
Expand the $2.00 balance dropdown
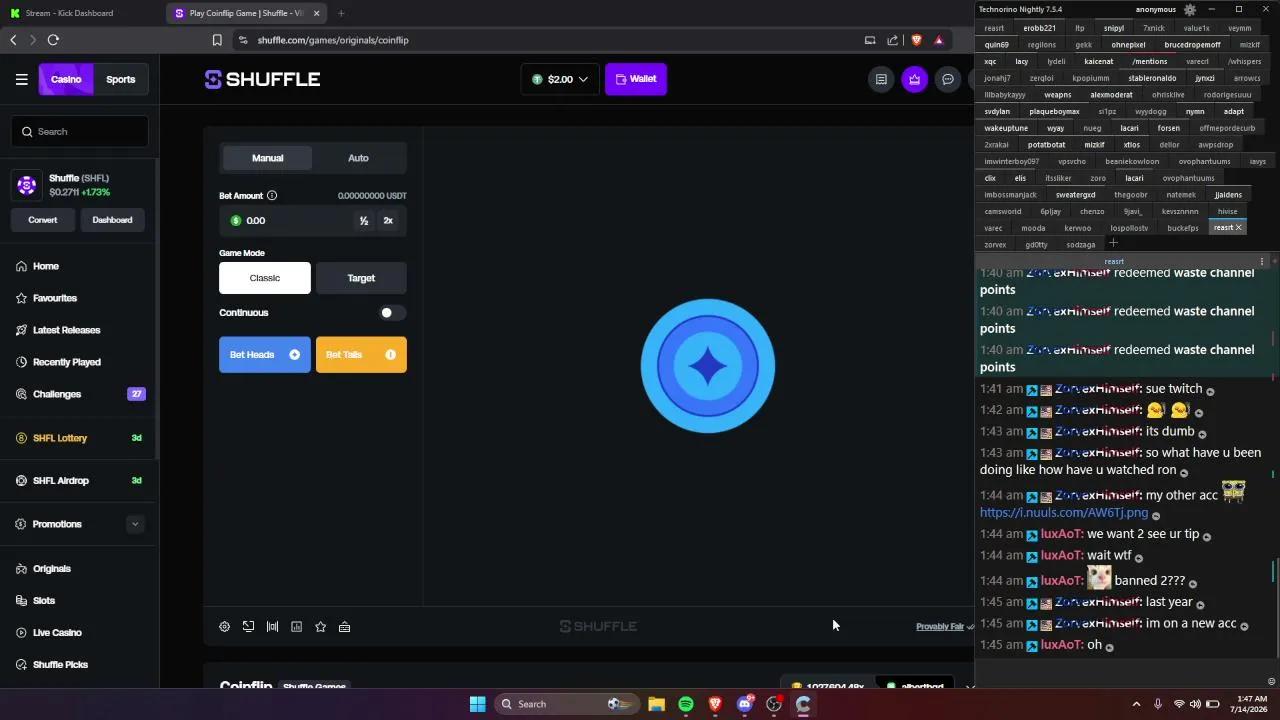[x=560, y=79]
